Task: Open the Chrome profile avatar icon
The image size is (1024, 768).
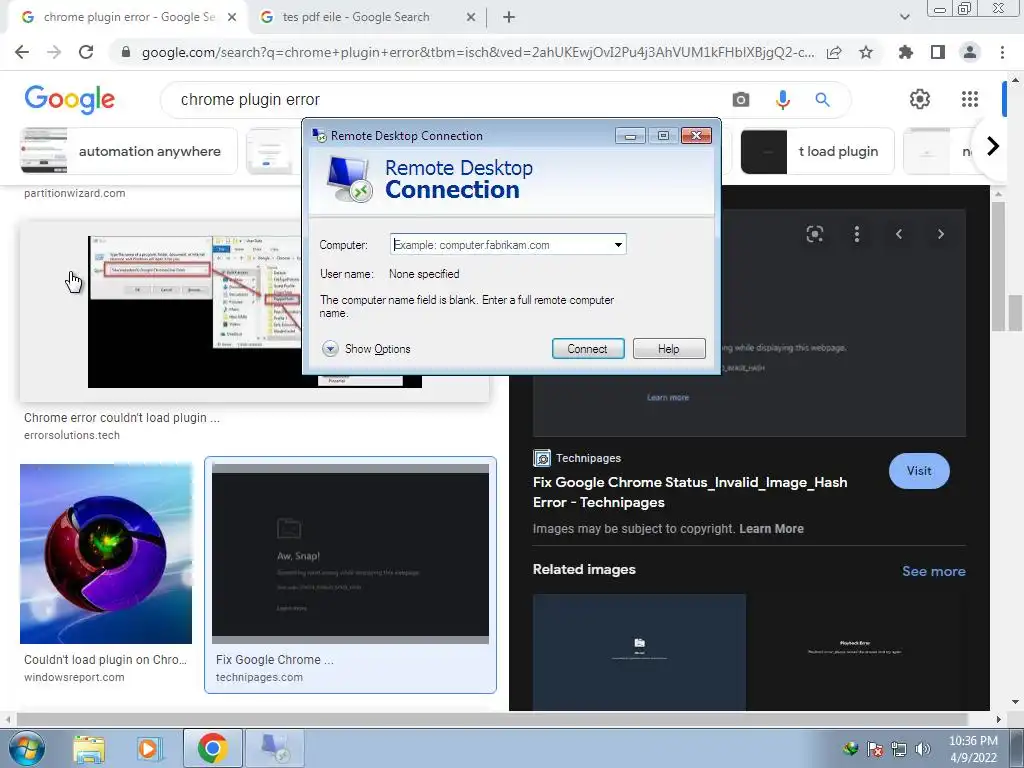Action: 970,52
